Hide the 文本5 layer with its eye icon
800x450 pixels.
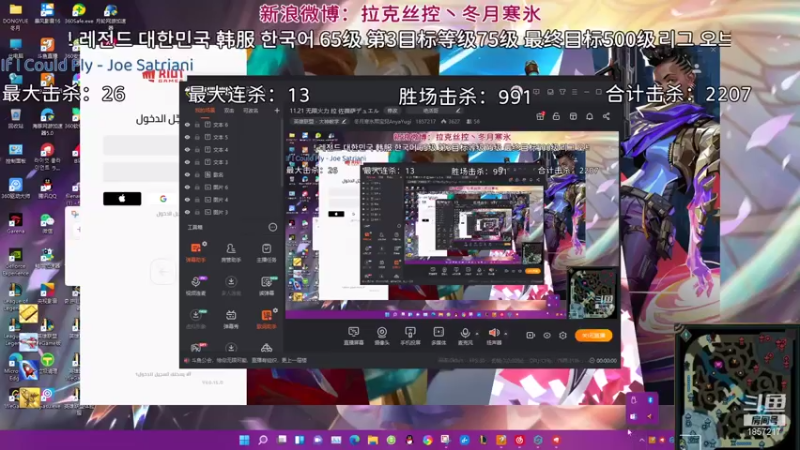[187, 137]
